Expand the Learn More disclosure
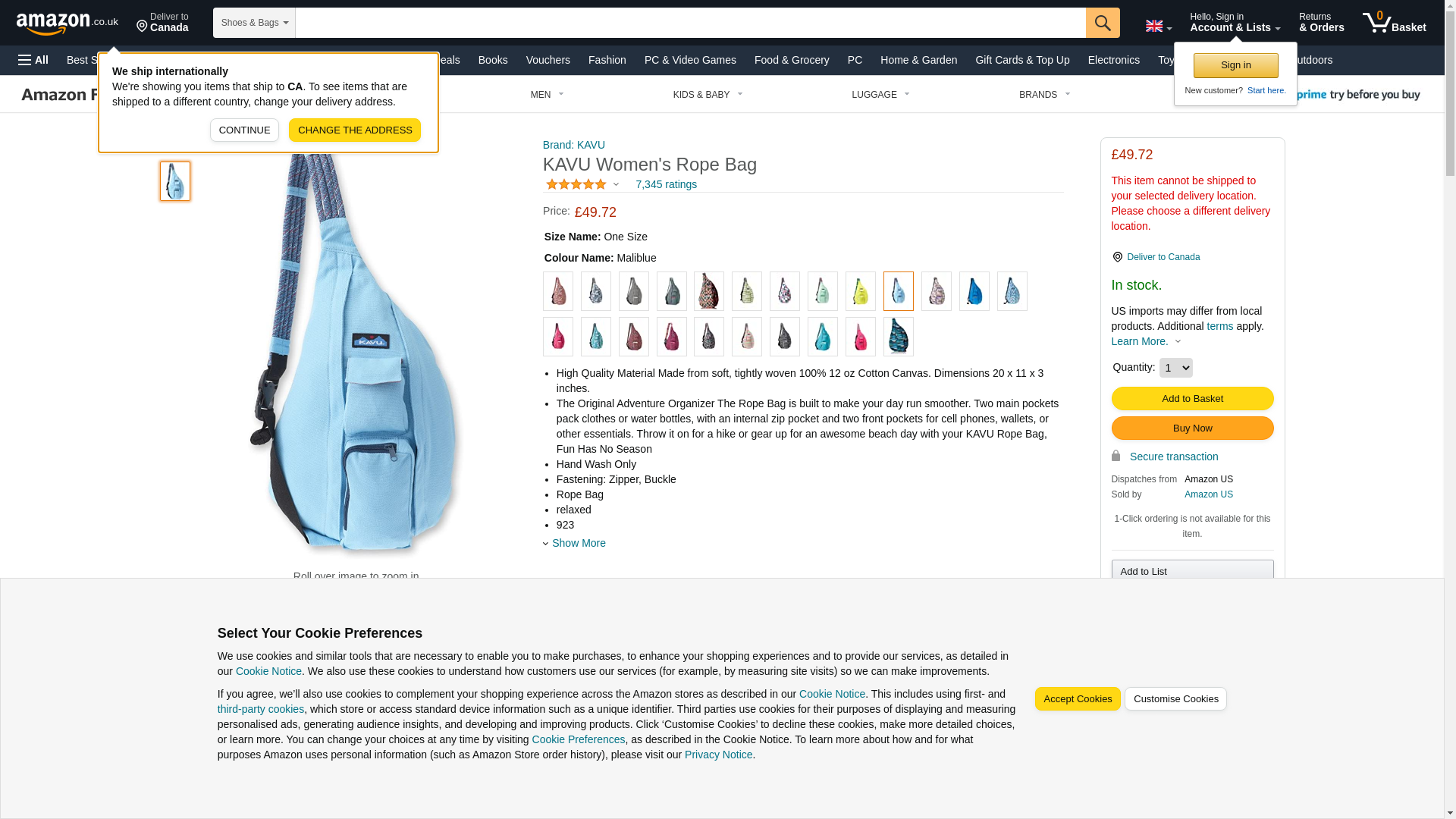Screen dimensions: 1456x819 [1146, 341]
